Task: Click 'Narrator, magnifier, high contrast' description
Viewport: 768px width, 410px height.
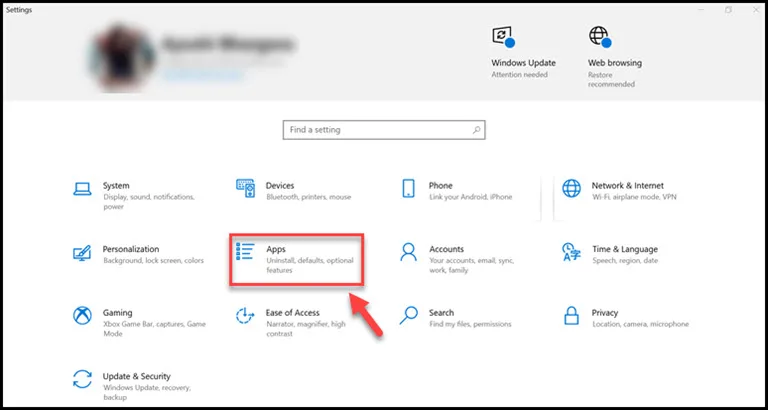Action: (x=306, y=329)
